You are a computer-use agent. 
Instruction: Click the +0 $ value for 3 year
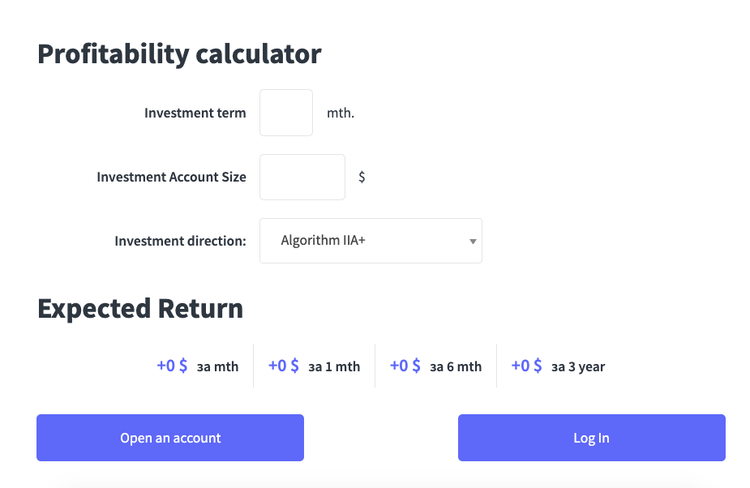527,366
